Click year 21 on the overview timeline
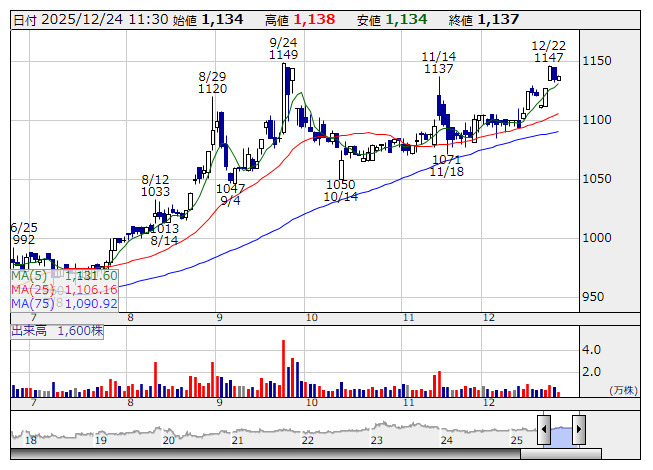Screen dimensions: 653x470 click(237, 440)
